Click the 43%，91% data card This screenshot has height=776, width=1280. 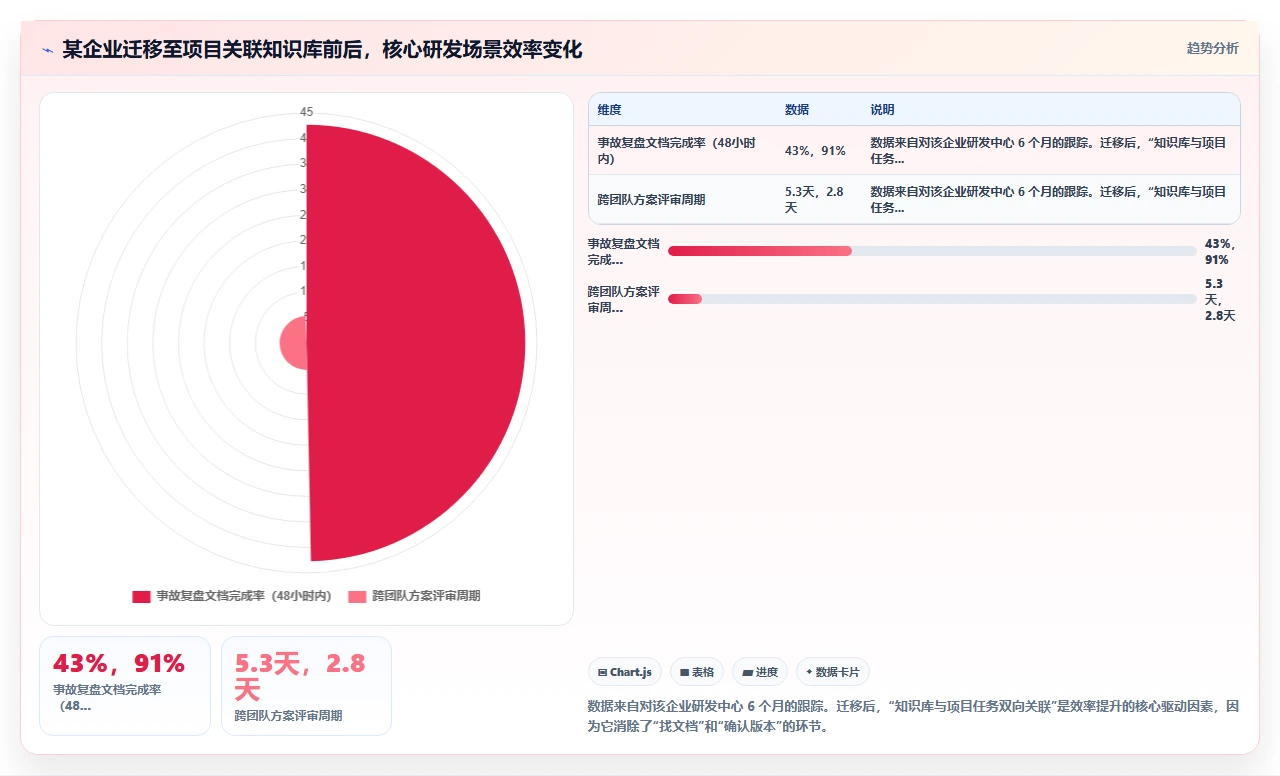pos(125,686)
